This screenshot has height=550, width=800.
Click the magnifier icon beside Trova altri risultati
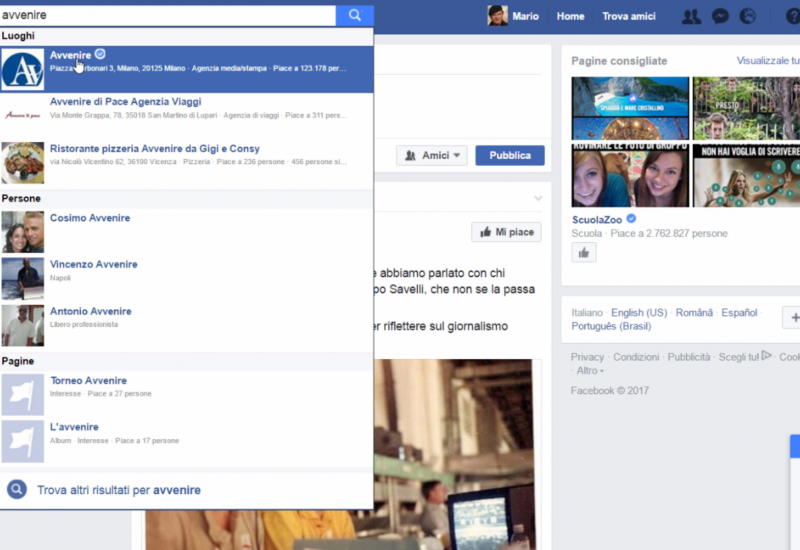17,490
